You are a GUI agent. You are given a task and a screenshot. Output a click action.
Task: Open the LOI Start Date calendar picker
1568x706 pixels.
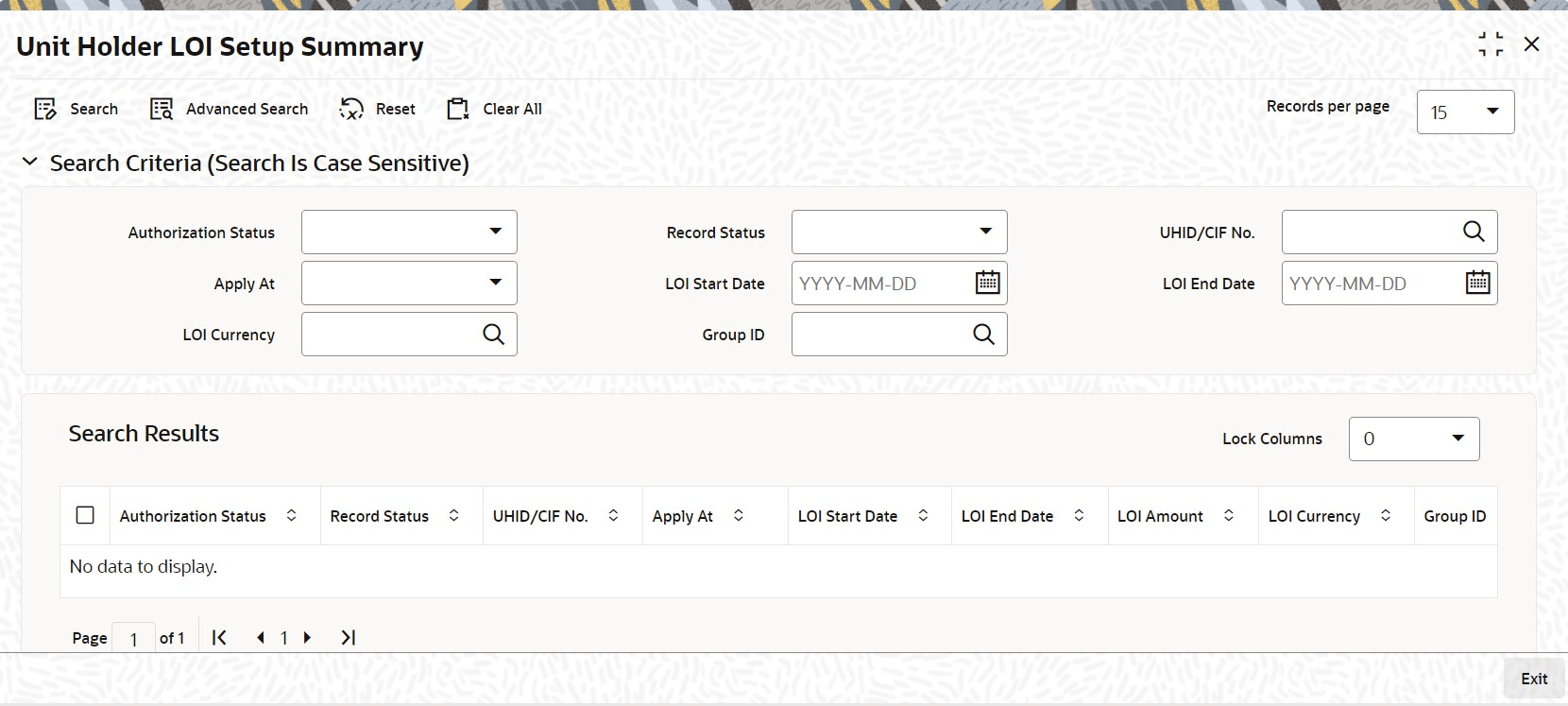987,283
